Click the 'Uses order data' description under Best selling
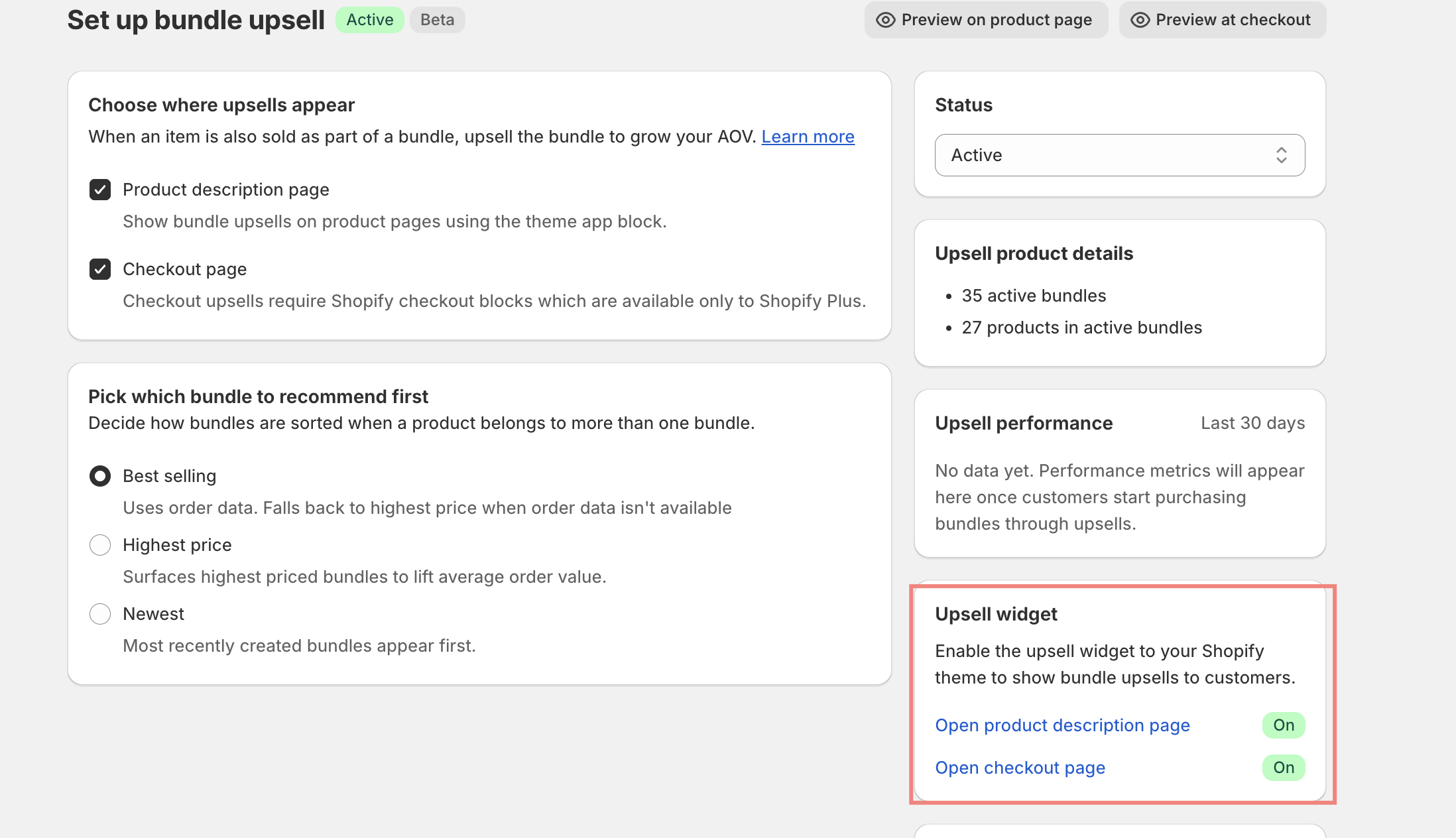Image resolution: width=1456 pixels, height=838 pixels. point(427,508)
